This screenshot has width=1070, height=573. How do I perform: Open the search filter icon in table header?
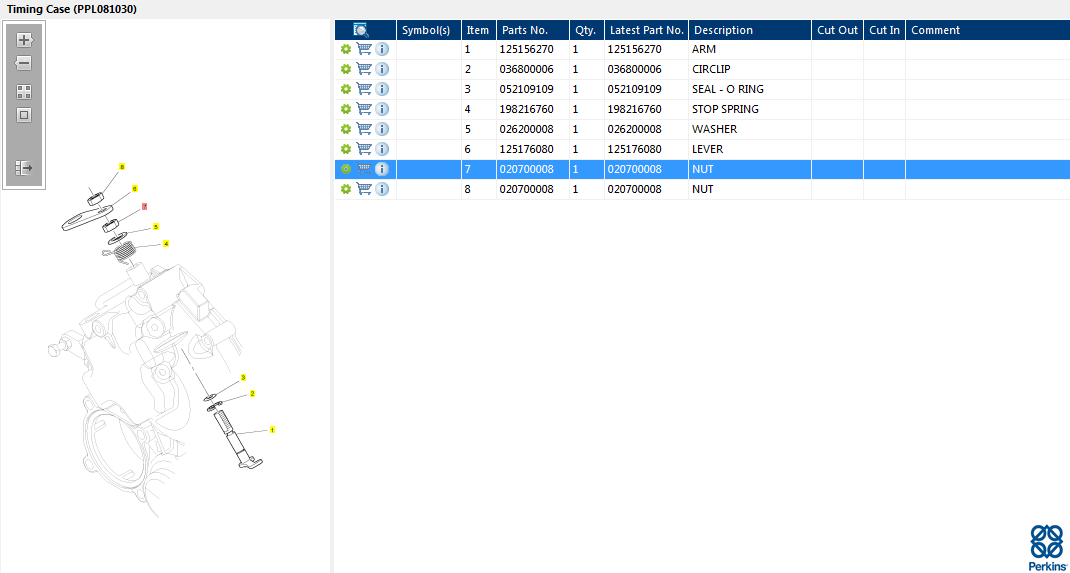coord(361,30)
